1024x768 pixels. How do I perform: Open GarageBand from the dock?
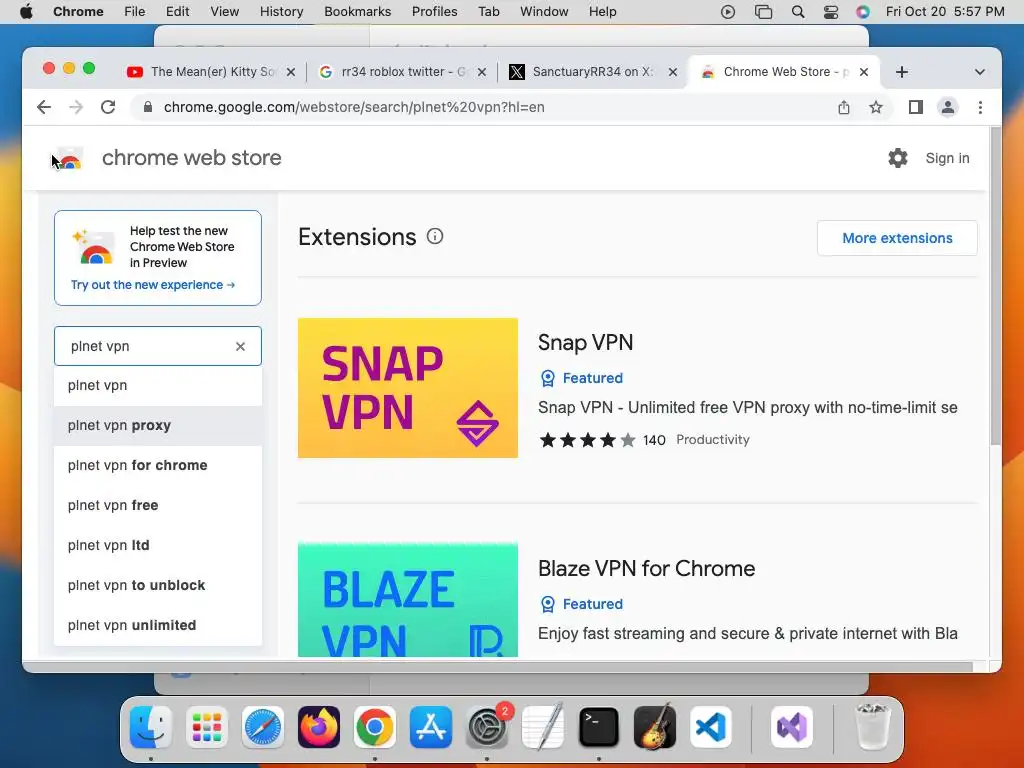[x=655, y=727]
